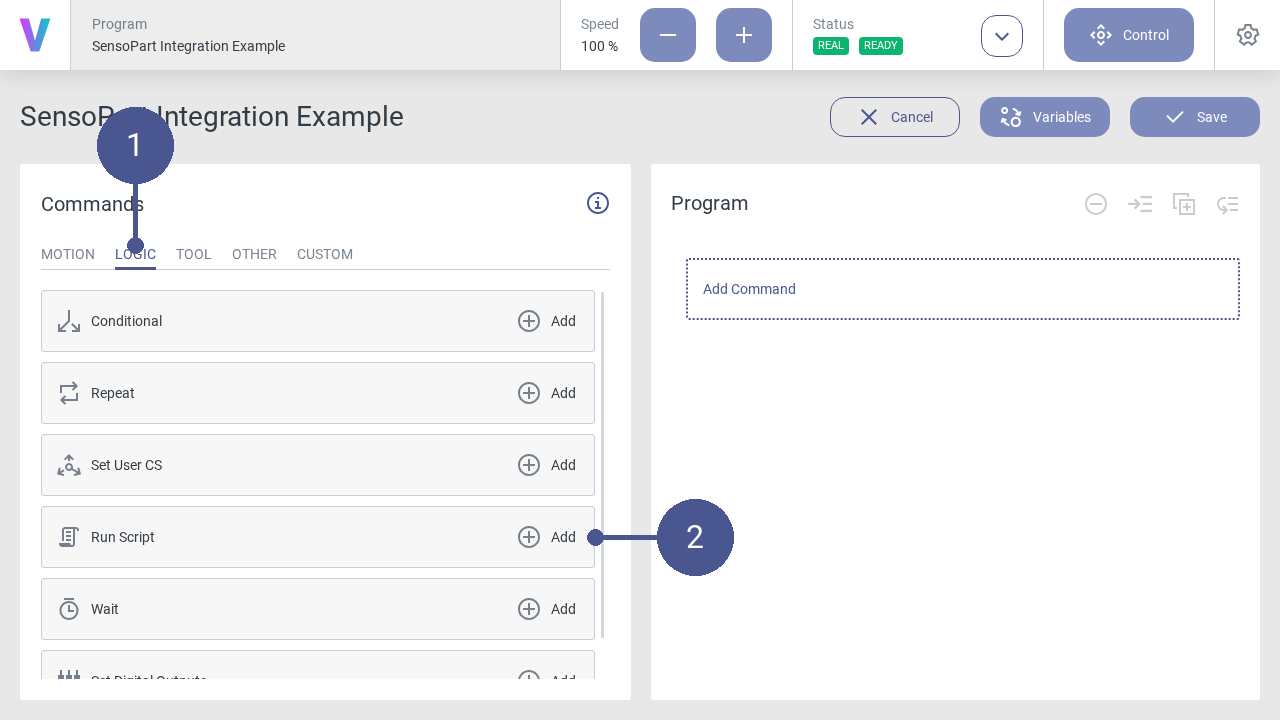Click the remove command icon in Program panel
Screen dimensions: 1280x720
pyautogui.click(x=1096, y=204)
